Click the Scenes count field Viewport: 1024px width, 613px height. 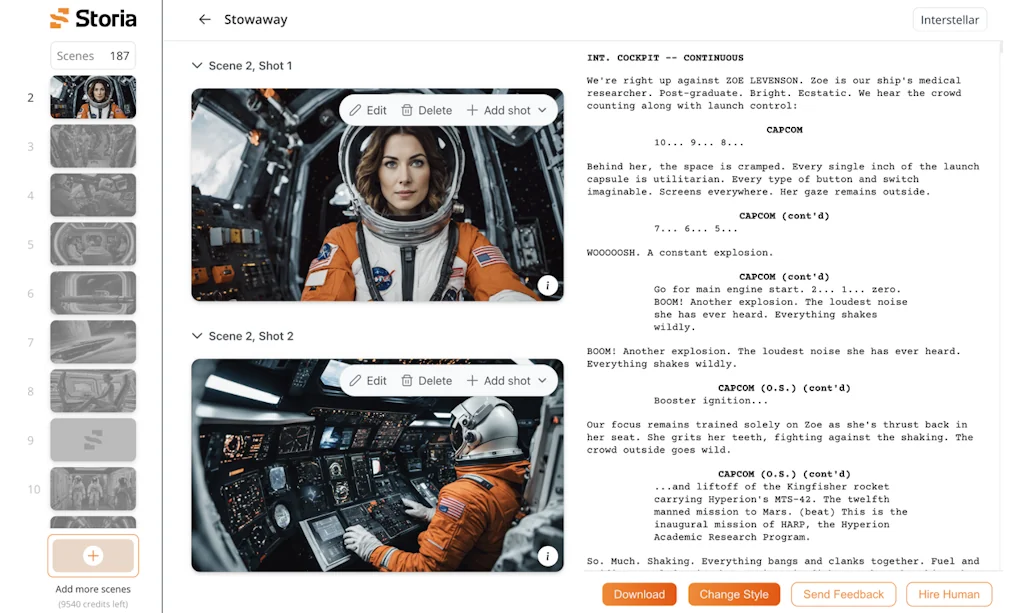(92, 56)
